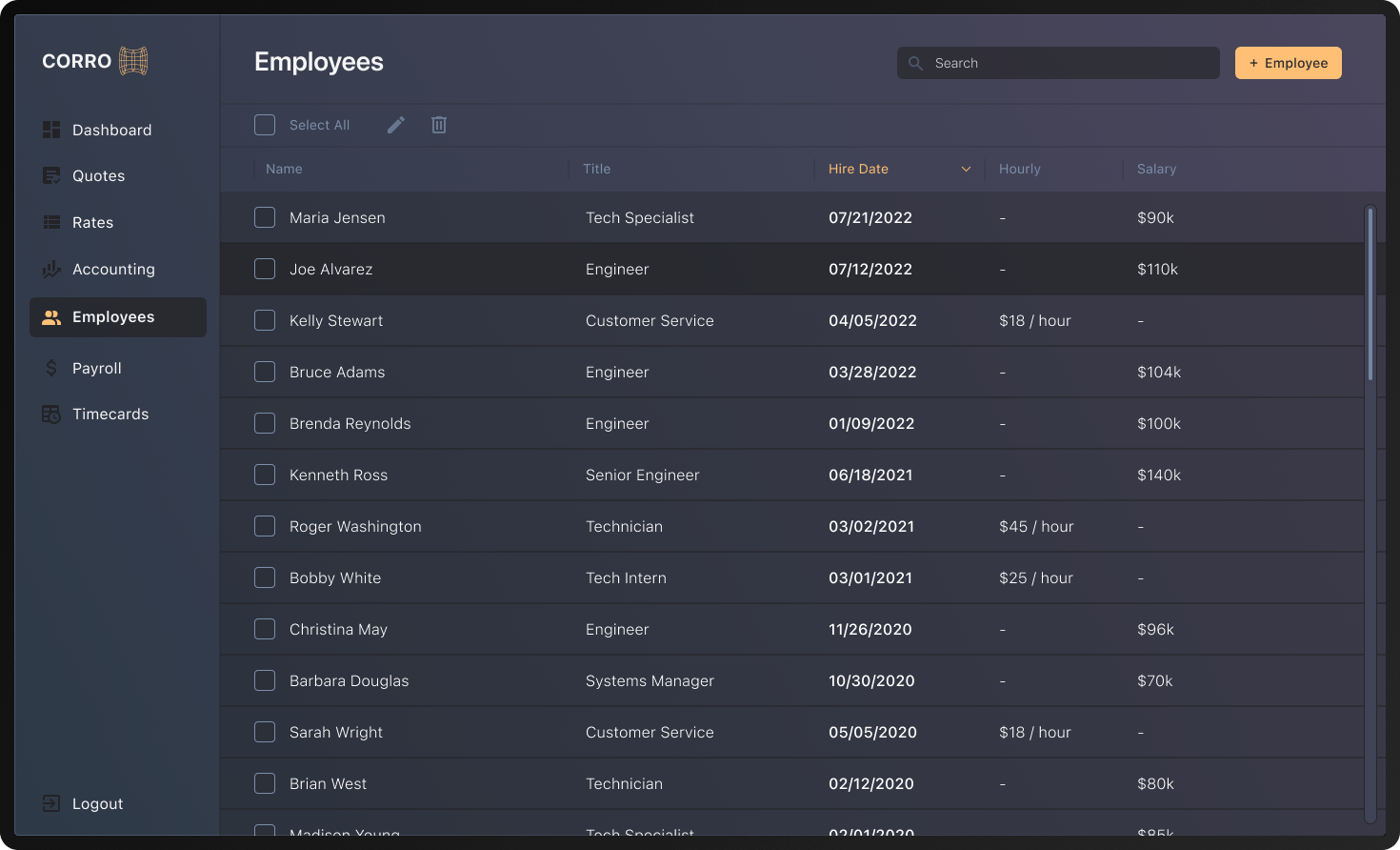The width and height of the screenshot is (1400, 850).
Task: Click the magnifier icon in search box
Action: (915, 63)
